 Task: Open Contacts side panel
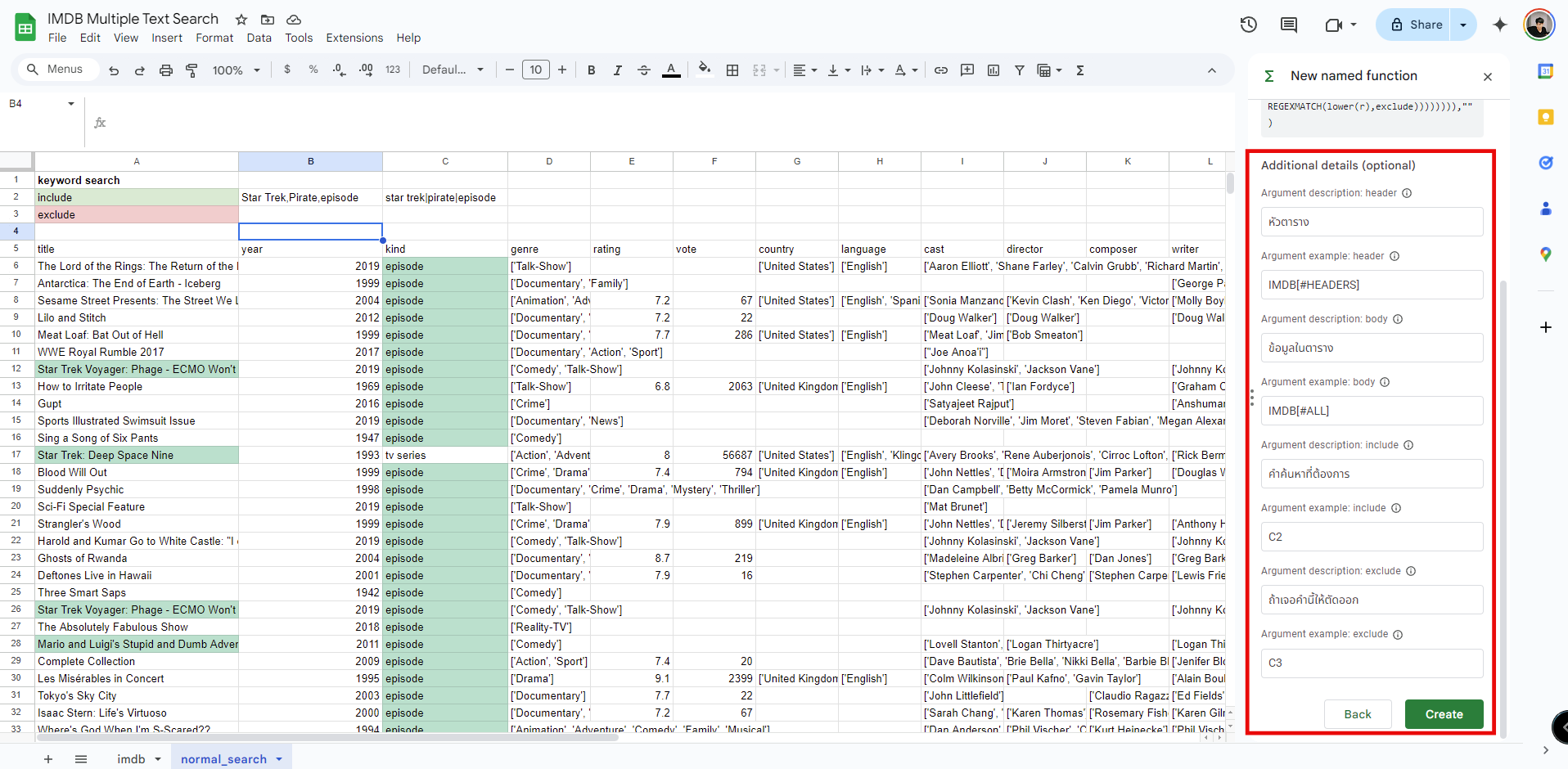tap(1546, 209)
